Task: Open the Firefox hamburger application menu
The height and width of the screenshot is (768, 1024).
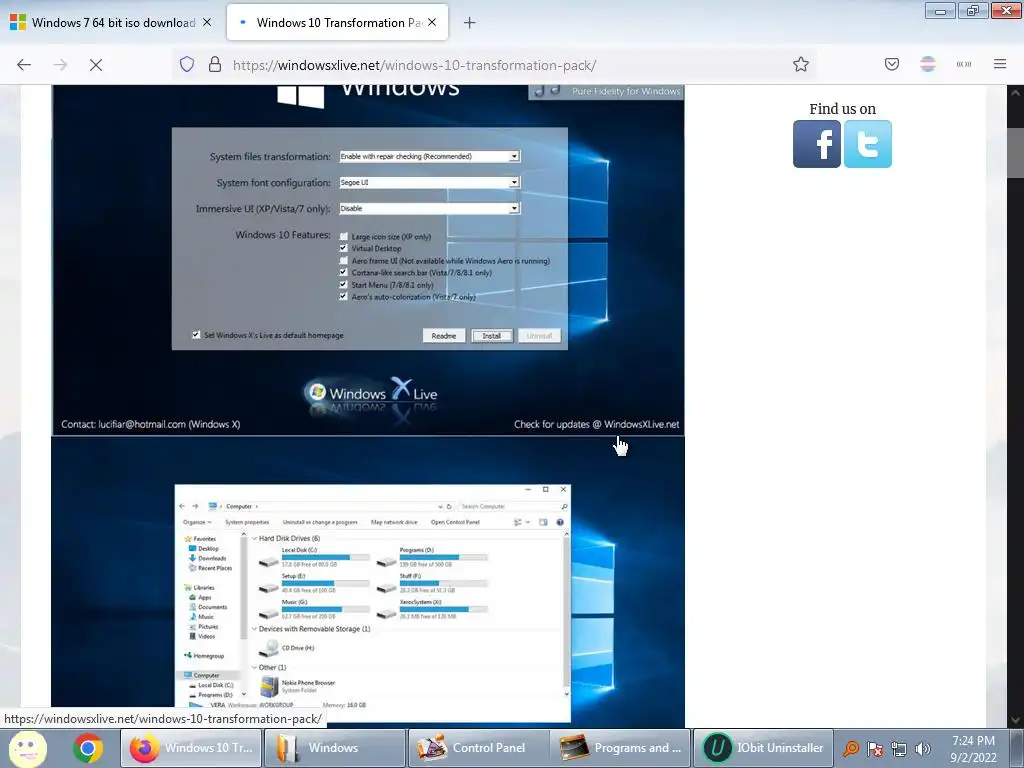Action: click(999, 64)
